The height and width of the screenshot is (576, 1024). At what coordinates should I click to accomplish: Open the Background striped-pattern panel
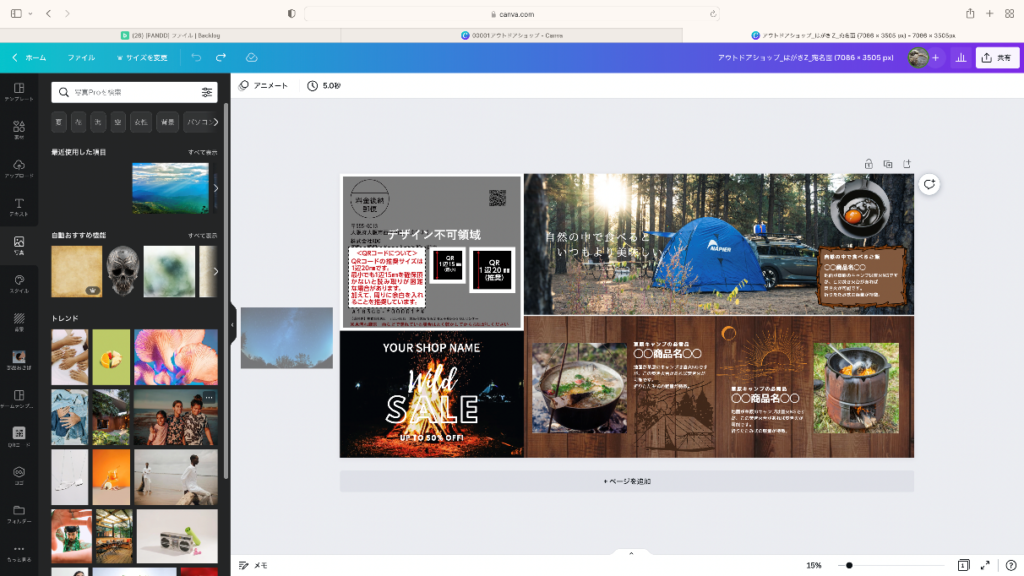[x=19, y=322]
